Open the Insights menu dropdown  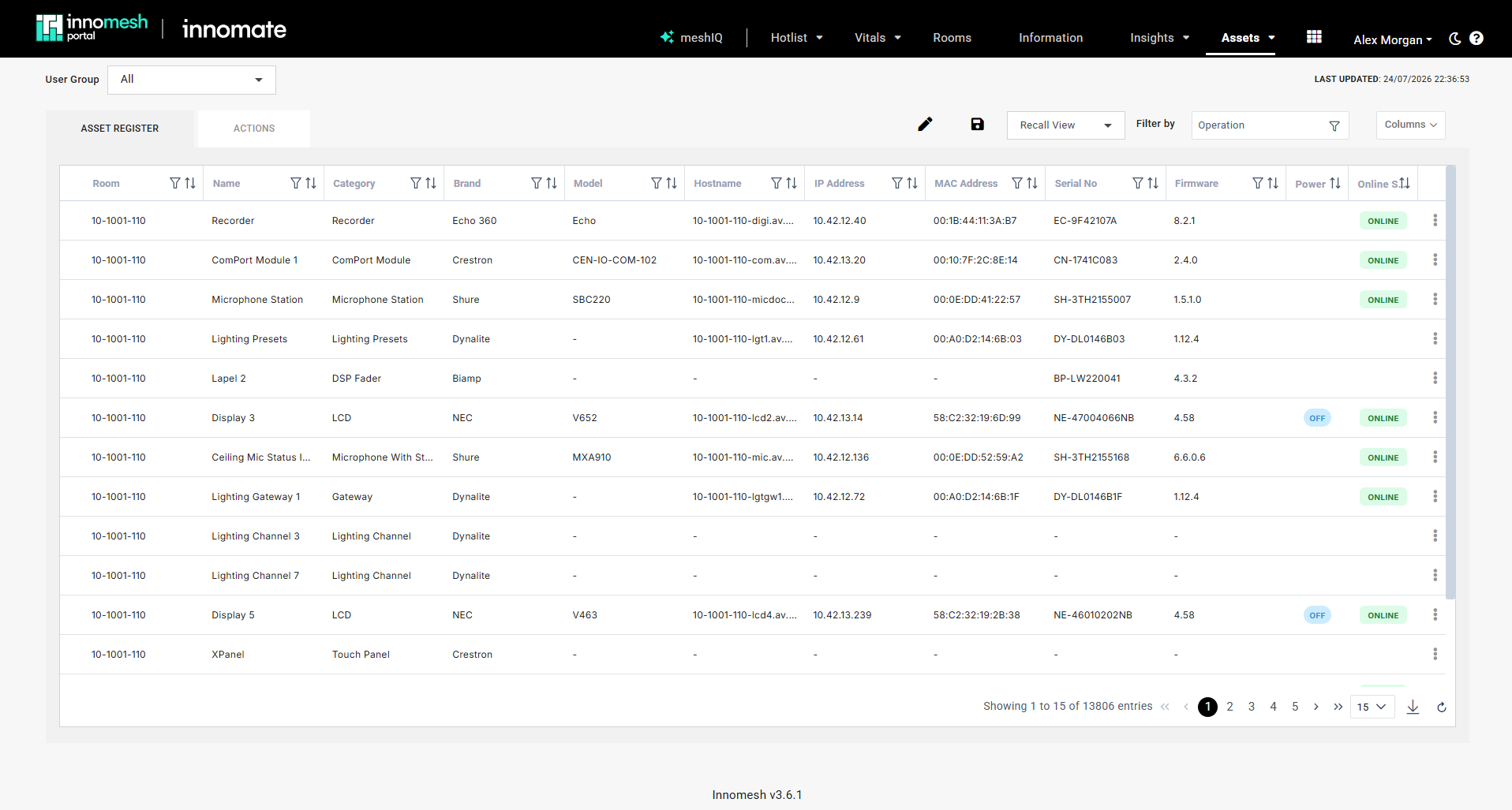(1159, 38)
